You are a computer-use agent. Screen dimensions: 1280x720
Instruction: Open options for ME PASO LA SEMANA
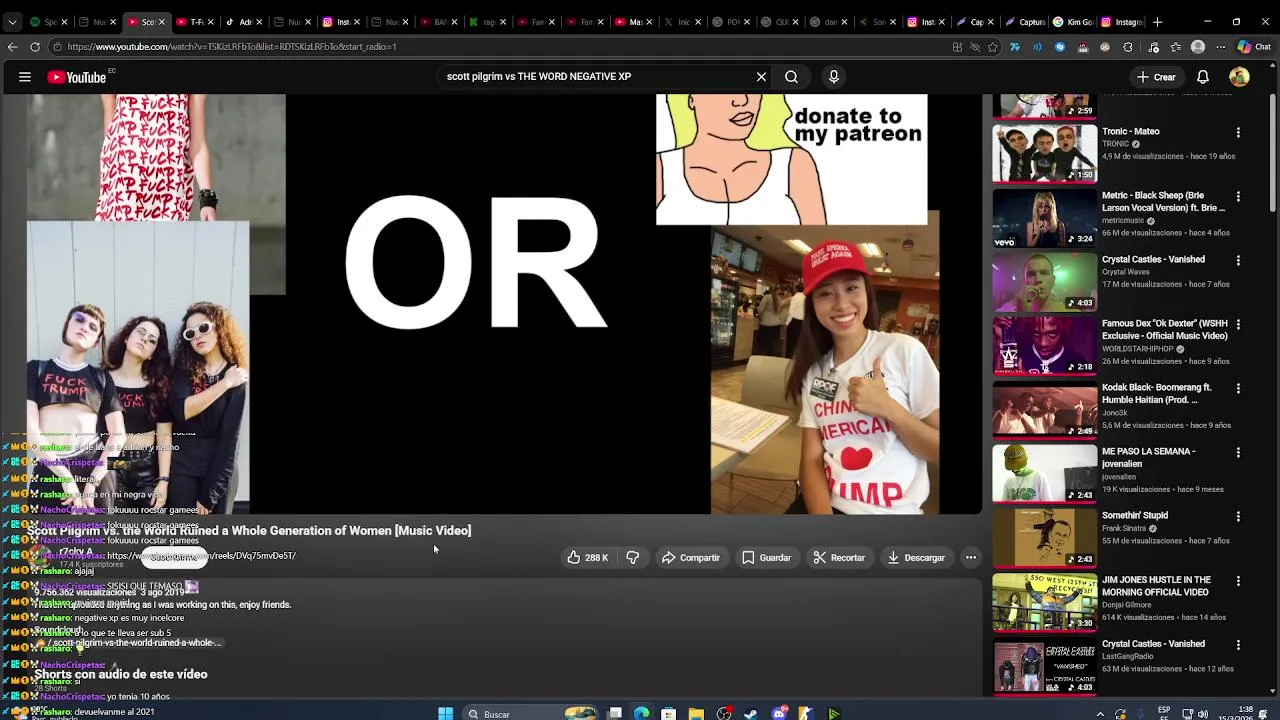(x=1238, y=452)
